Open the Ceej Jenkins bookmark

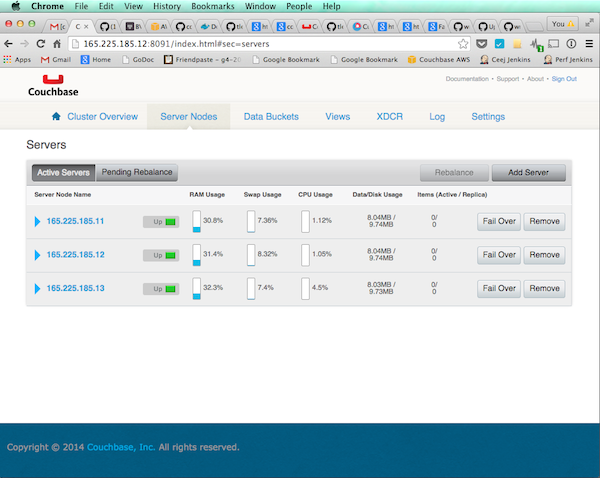coord(505,60)
